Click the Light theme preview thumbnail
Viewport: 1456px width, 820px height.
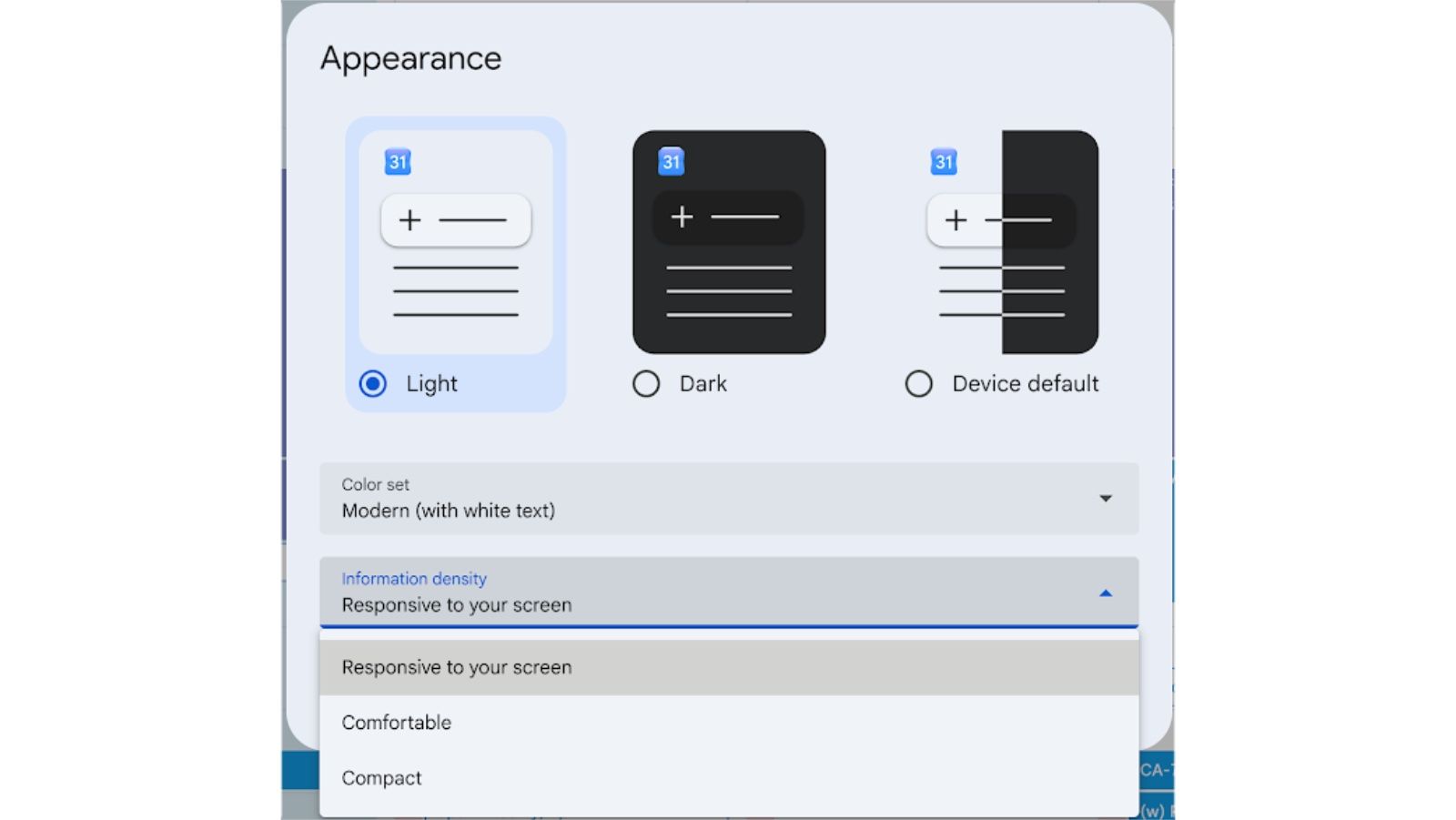coord(456,242)
